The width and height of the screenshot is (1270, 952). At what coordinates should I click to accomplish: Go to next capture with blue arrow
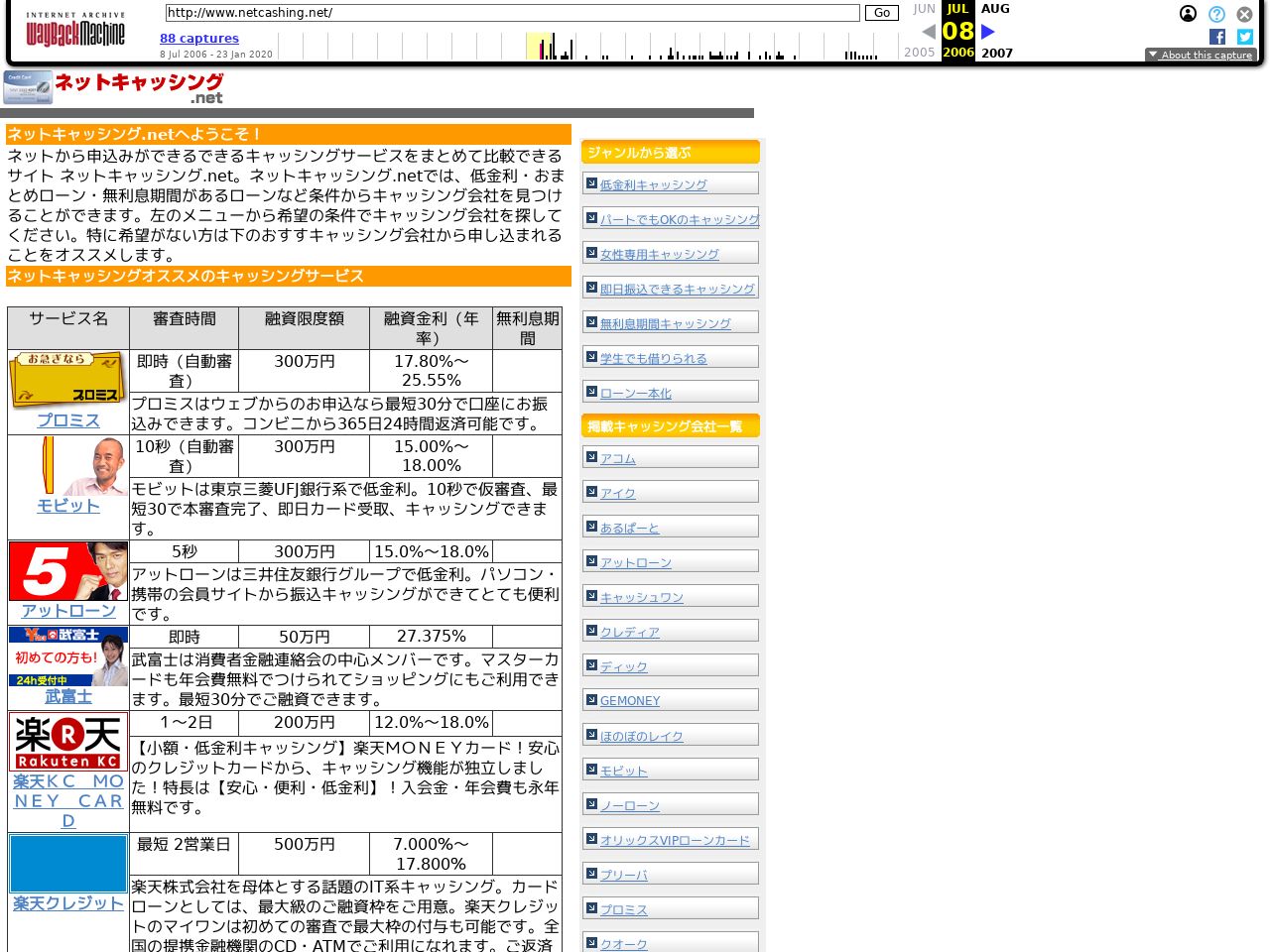click(987, 32)
